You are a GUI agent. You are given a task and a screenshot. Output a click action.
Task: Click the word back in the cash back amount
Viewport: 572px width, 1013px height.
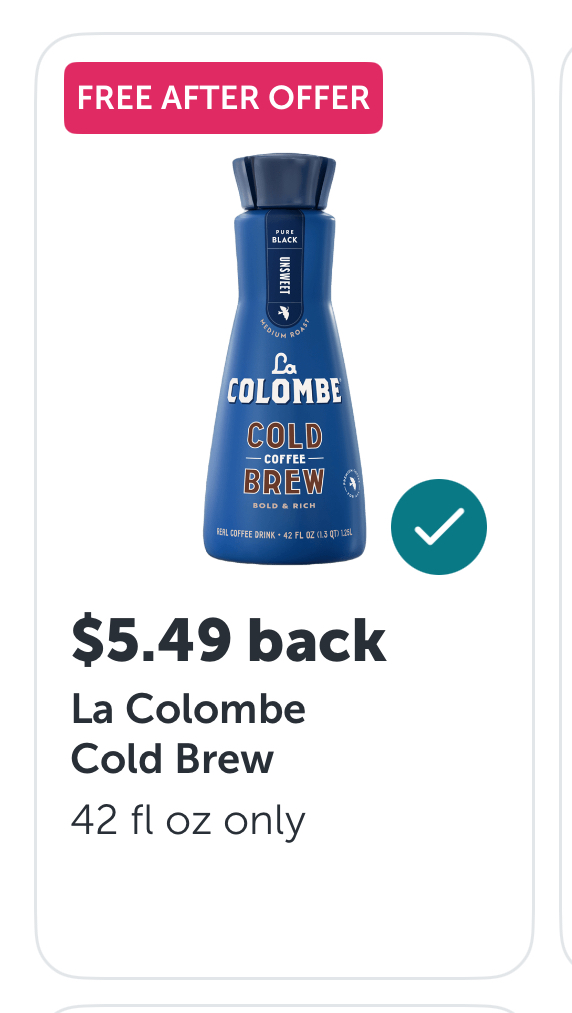pos(317,641)
